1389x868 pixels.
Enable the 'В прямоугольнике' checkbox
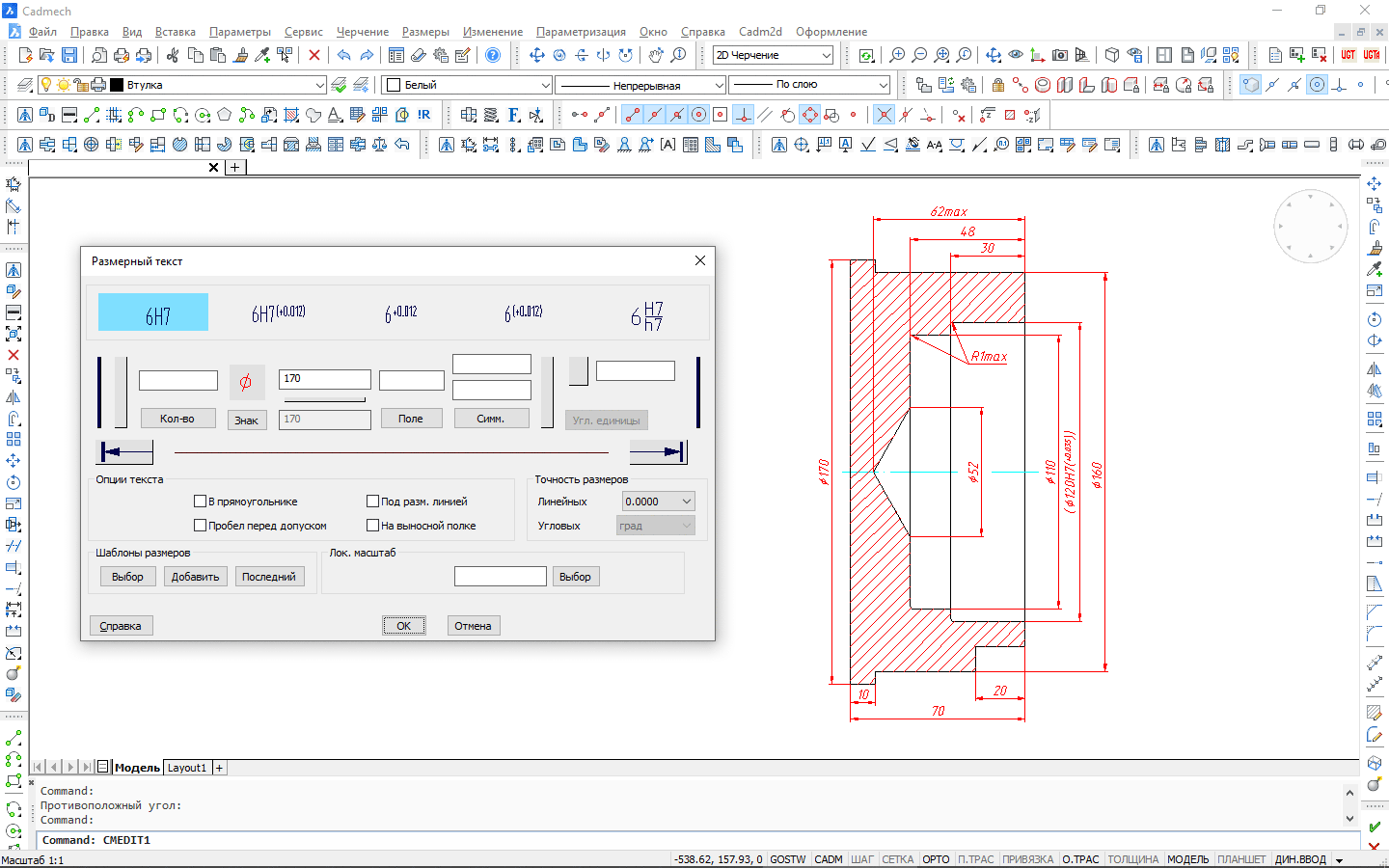(201, 502)
